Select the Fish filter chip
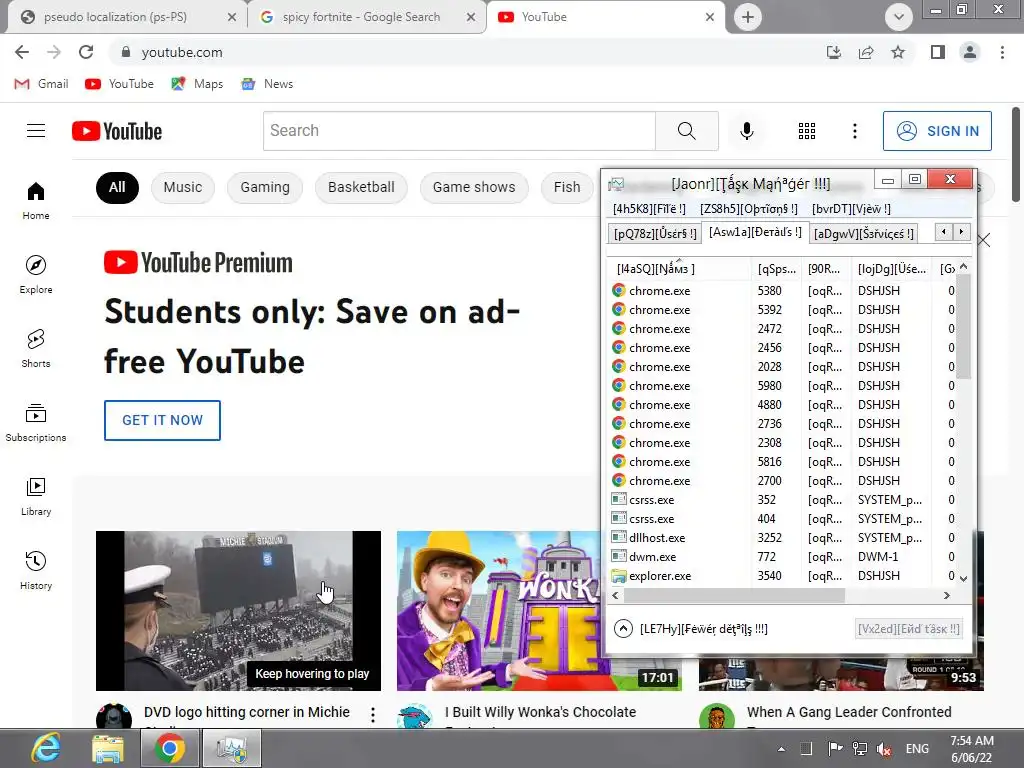 pos(567,187)
